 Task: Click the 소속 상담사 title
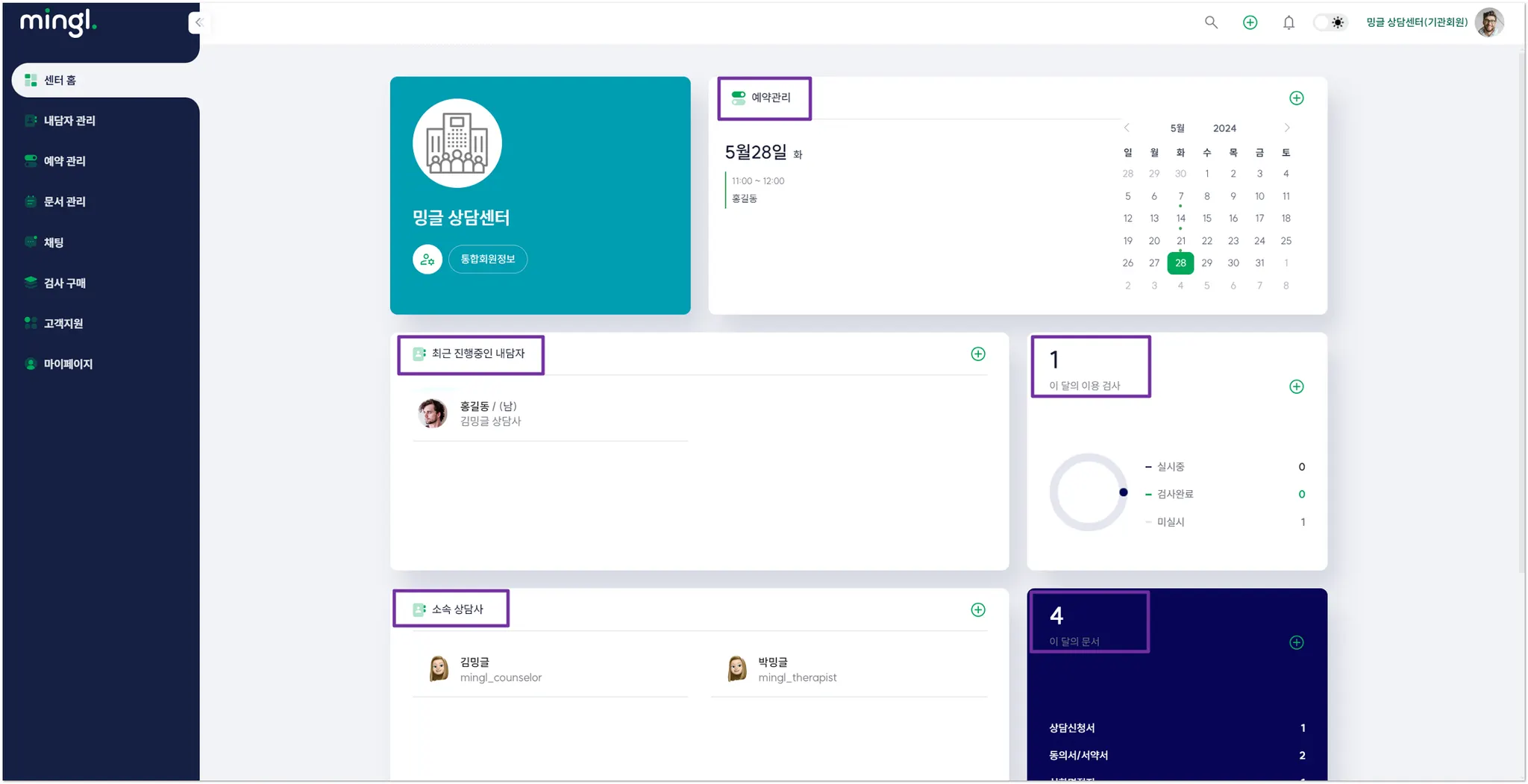pos(457,609)
